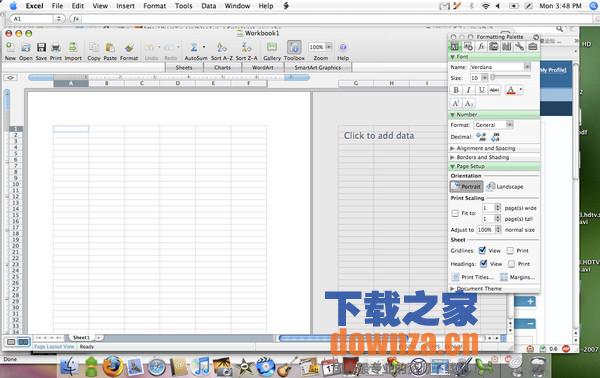
Task: Open the Data menu
Action: (209, 6)
